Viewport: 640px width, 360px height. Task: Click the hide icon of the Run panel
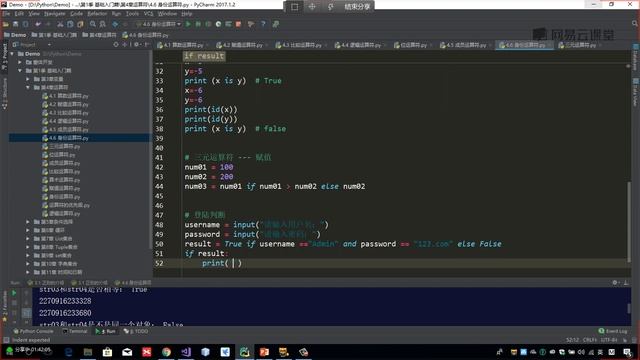coord(626,282)
